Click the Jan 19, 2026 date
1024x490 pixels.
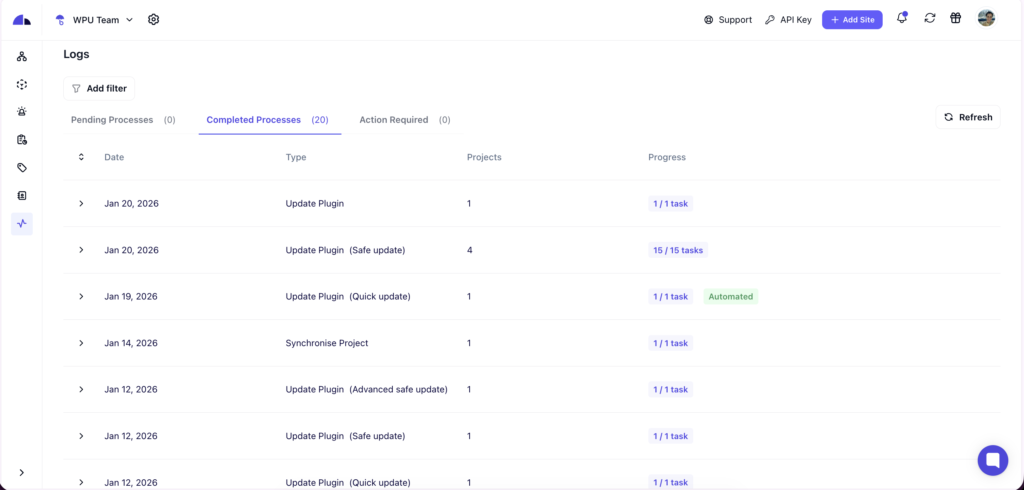click(131, 297)
